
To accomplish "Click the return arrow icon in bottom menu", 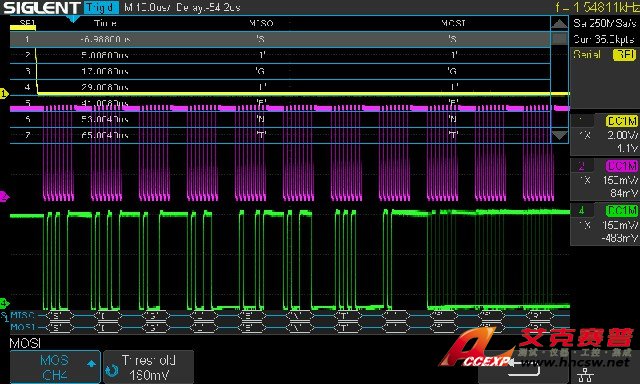I will [x=524, y=368].
